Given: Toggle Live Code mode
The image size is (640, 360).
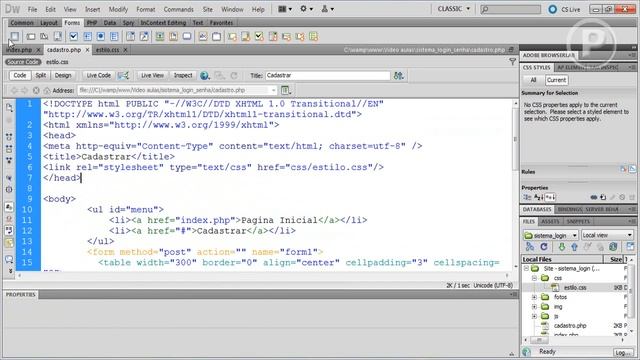Looking at the screenshot, I should click(98, 76).
